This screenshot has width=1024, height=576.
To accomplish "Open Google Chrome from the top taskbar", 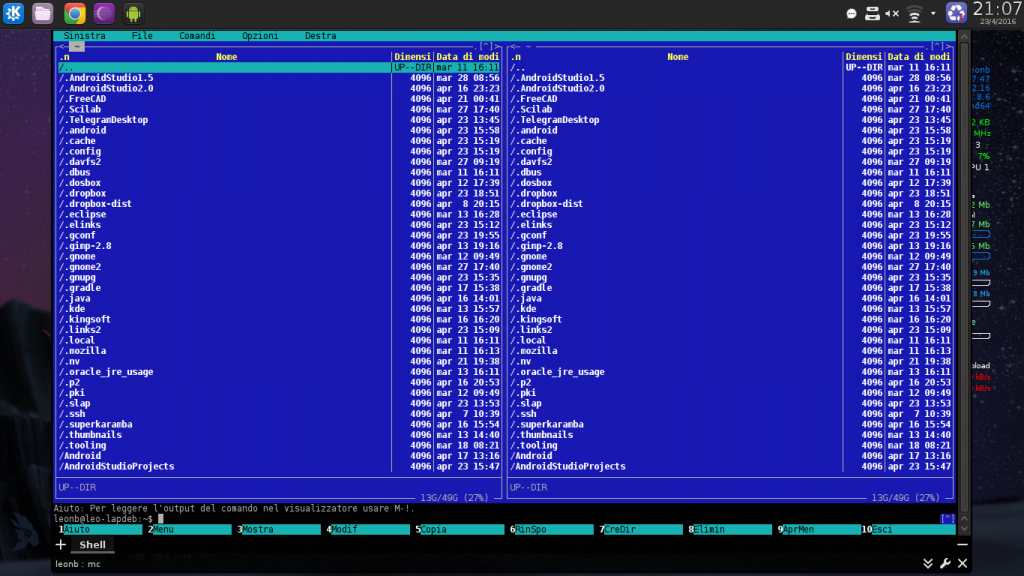I will pyautogui.click(x=74, y=13).
